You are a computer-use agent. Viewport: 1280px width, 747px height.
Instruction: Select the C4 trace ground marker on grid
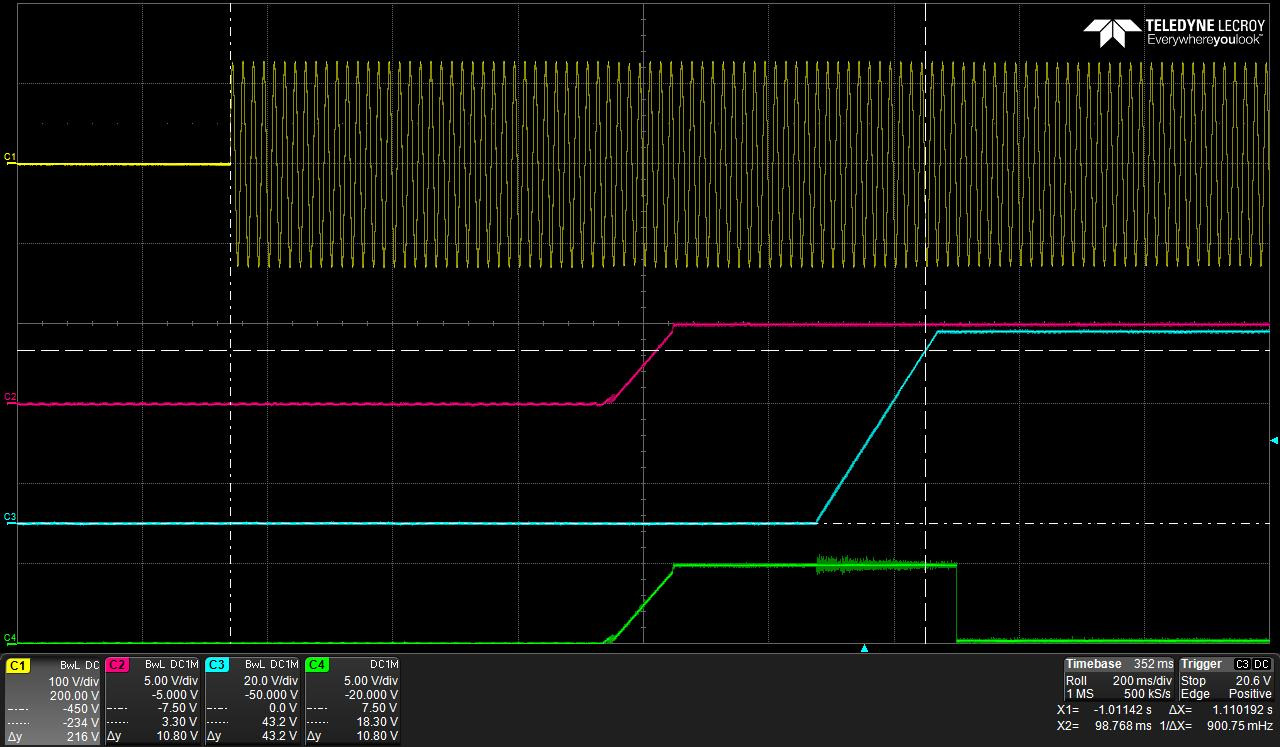tap(10, 637)
